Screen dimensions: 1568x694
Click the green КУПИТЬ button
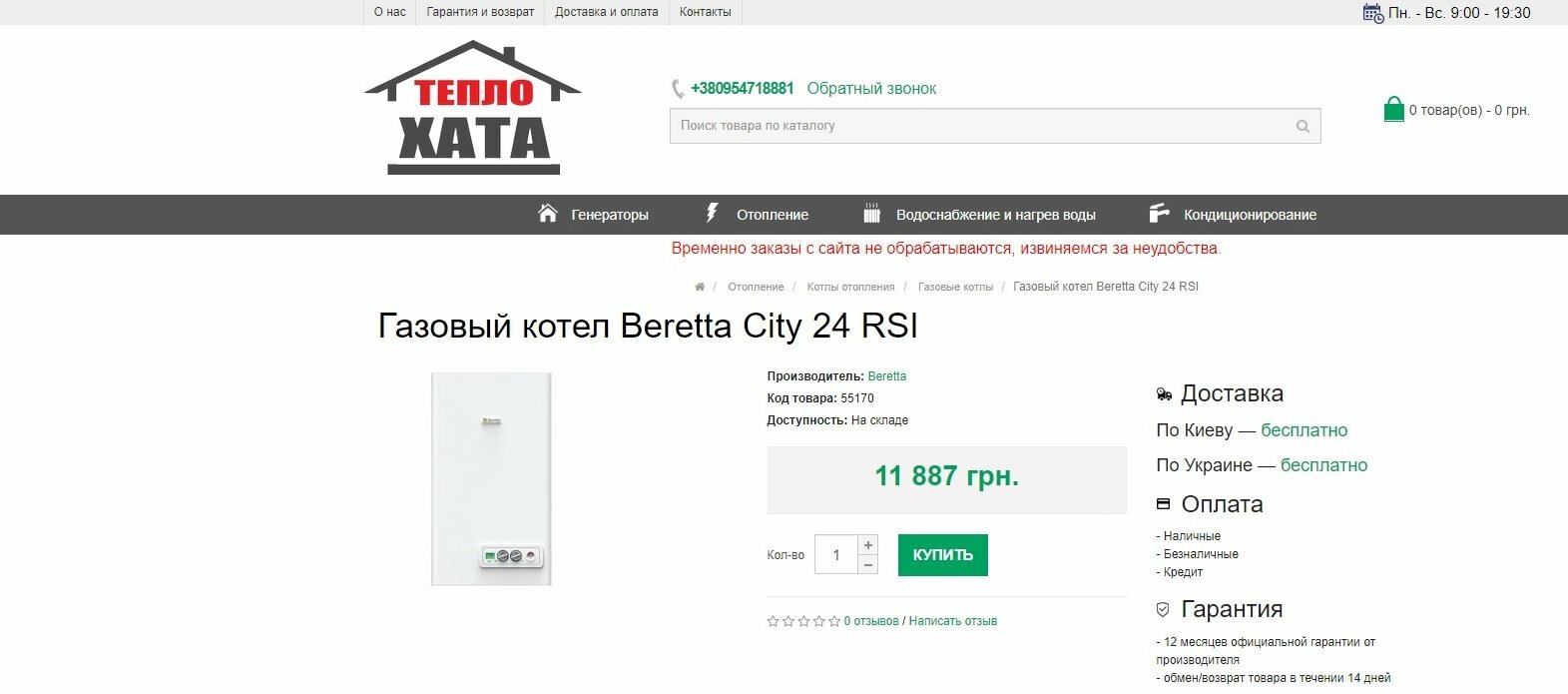943,555
